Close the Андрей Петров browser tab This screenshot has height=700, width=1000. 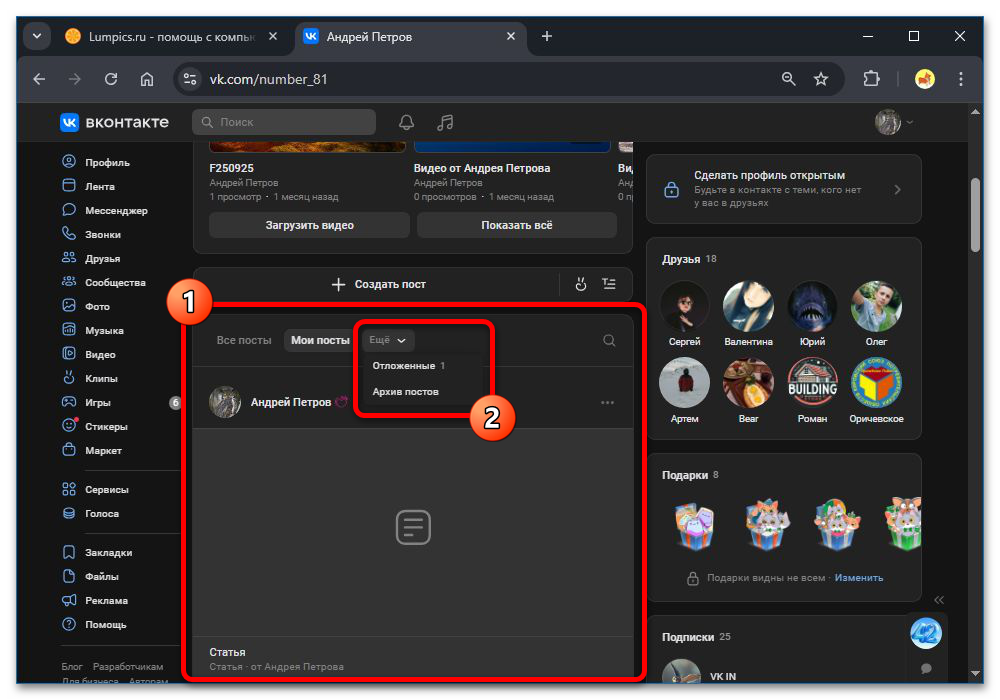pos(510,36)
